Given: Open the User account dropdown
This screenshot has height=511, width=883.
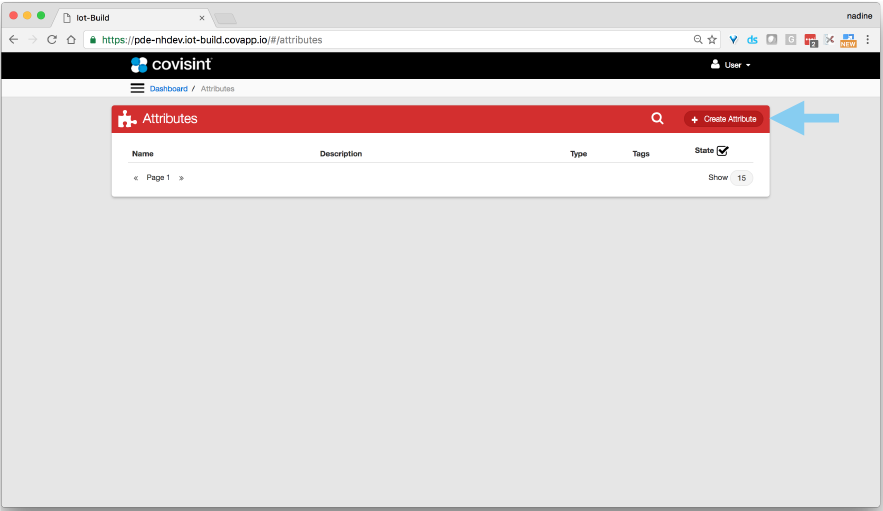Looking at the screenshot, I should point(730,65).
